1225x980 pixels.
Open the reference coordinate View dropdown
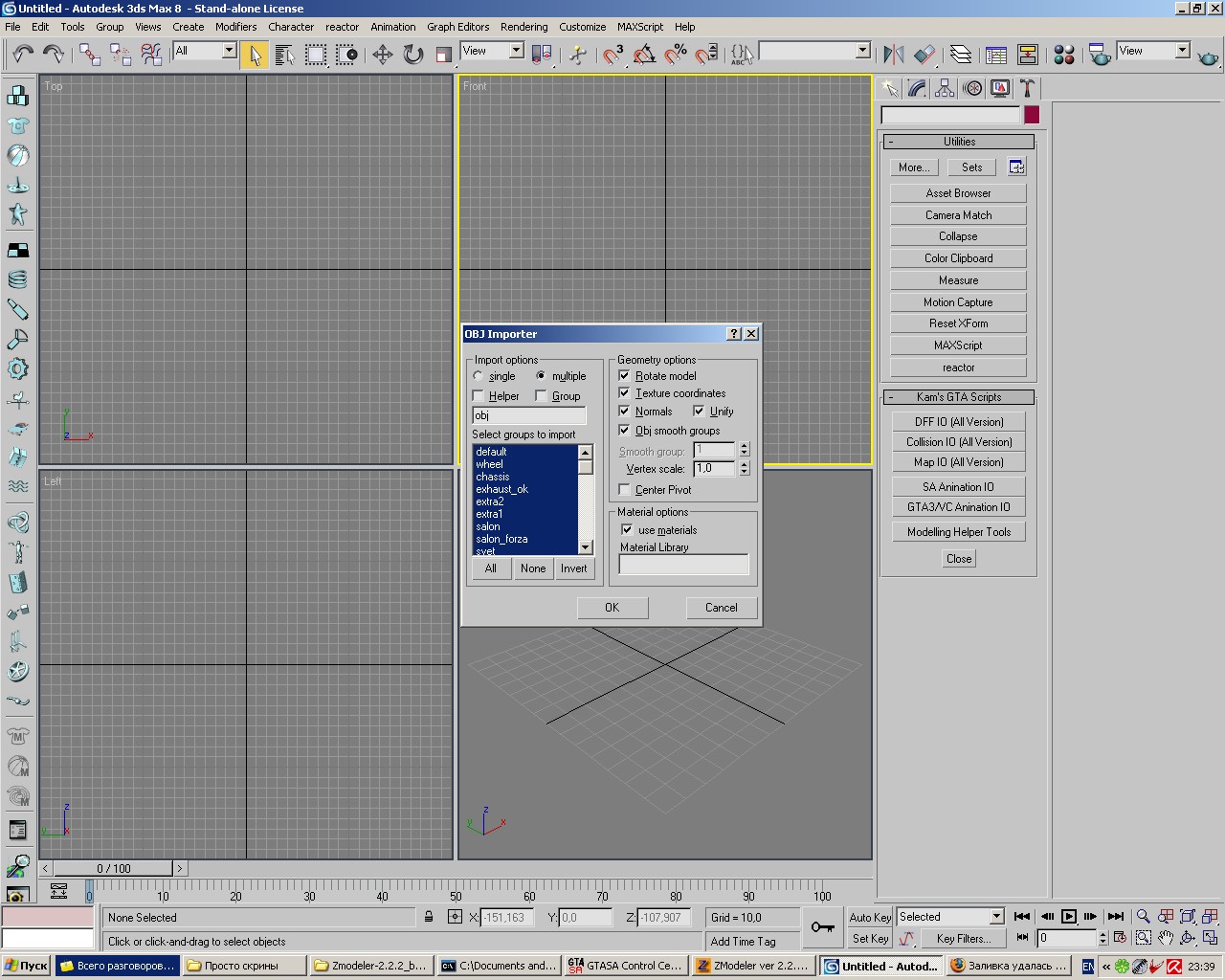coord(516,51)
